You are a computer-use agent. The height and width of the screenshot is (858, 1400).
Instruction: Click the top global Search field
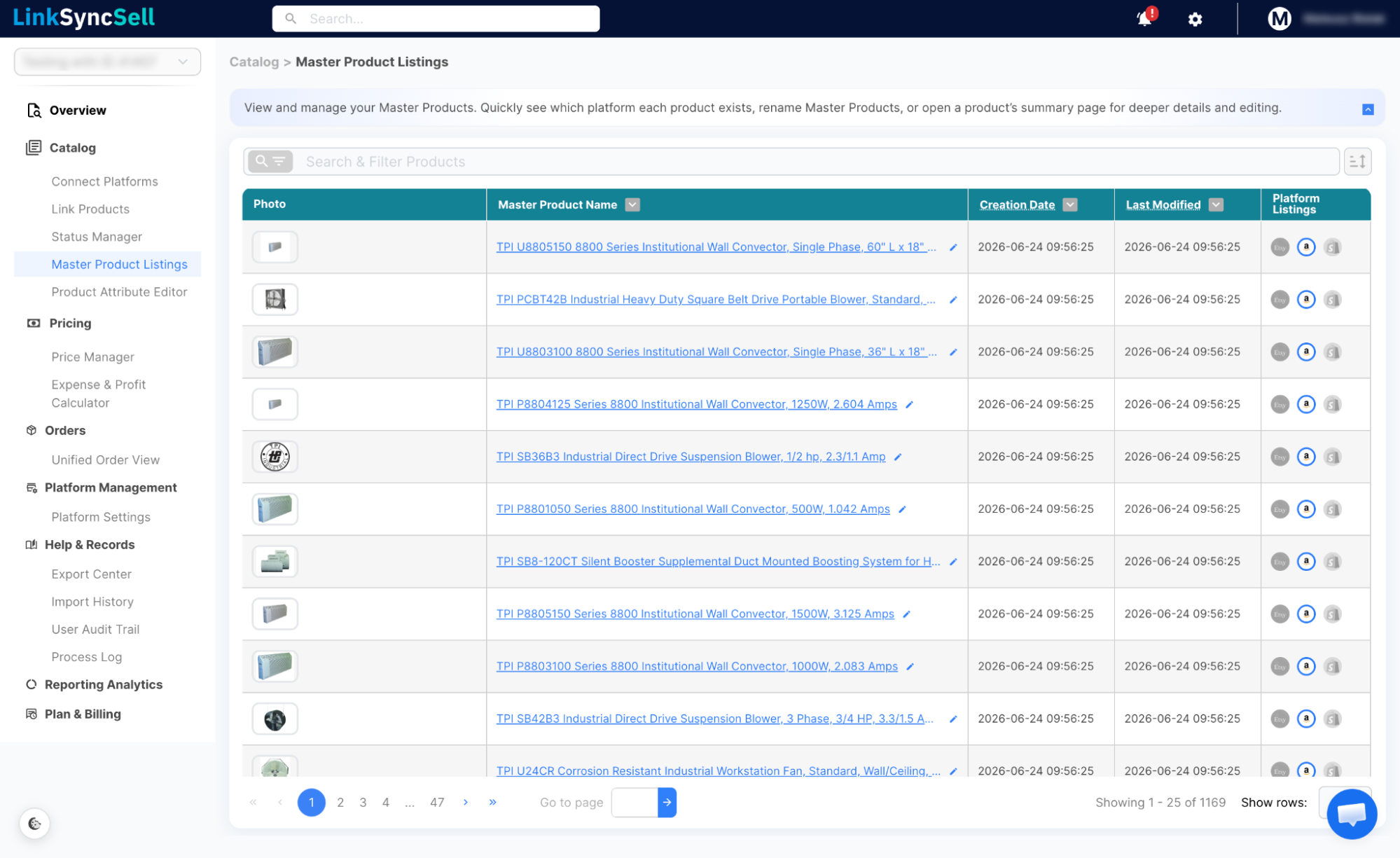click(436, 19)
